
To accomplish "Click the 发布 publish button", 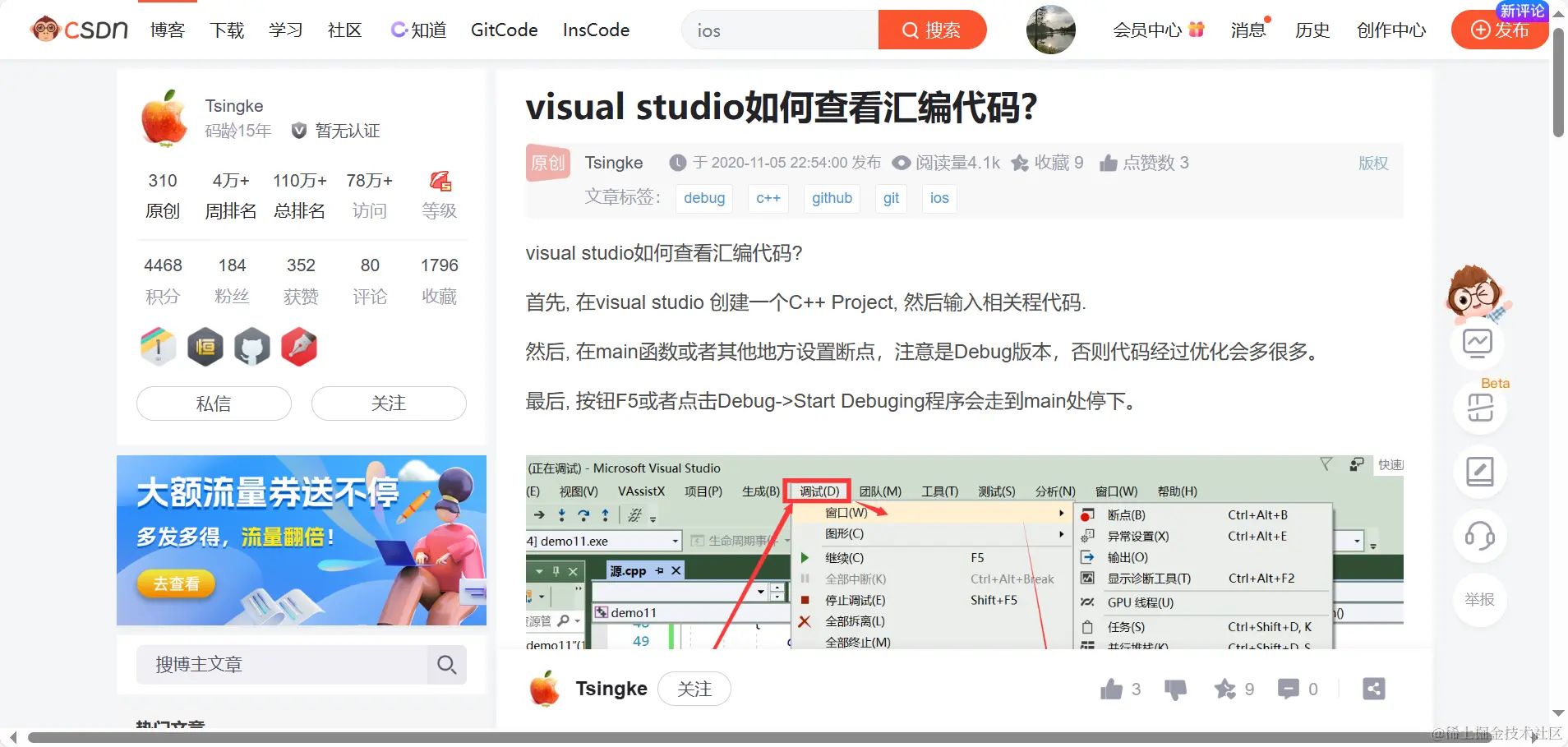I will tap(1500, 30).
